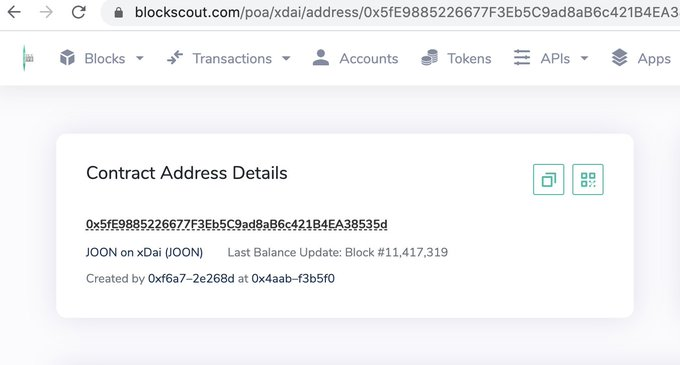Expand the APIs dropdown arrow
Viewport: 680px width, 365px height.
coord(584,58)
